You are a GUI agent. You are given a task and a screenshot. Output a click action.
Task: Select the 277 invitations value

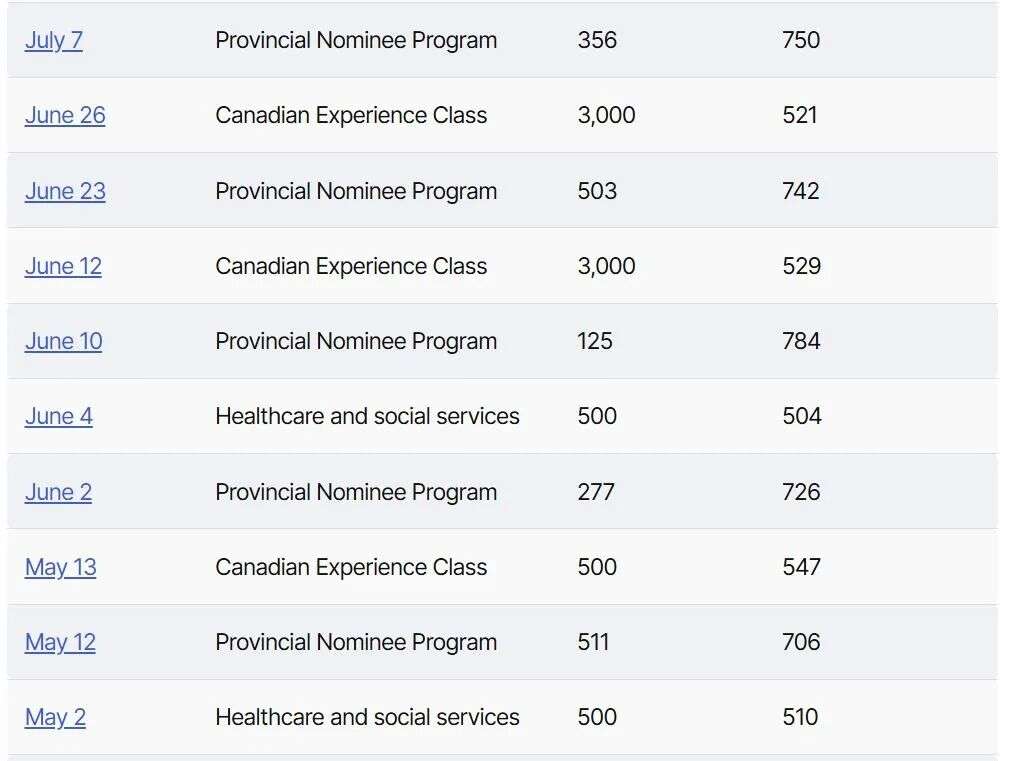(596, 492)
